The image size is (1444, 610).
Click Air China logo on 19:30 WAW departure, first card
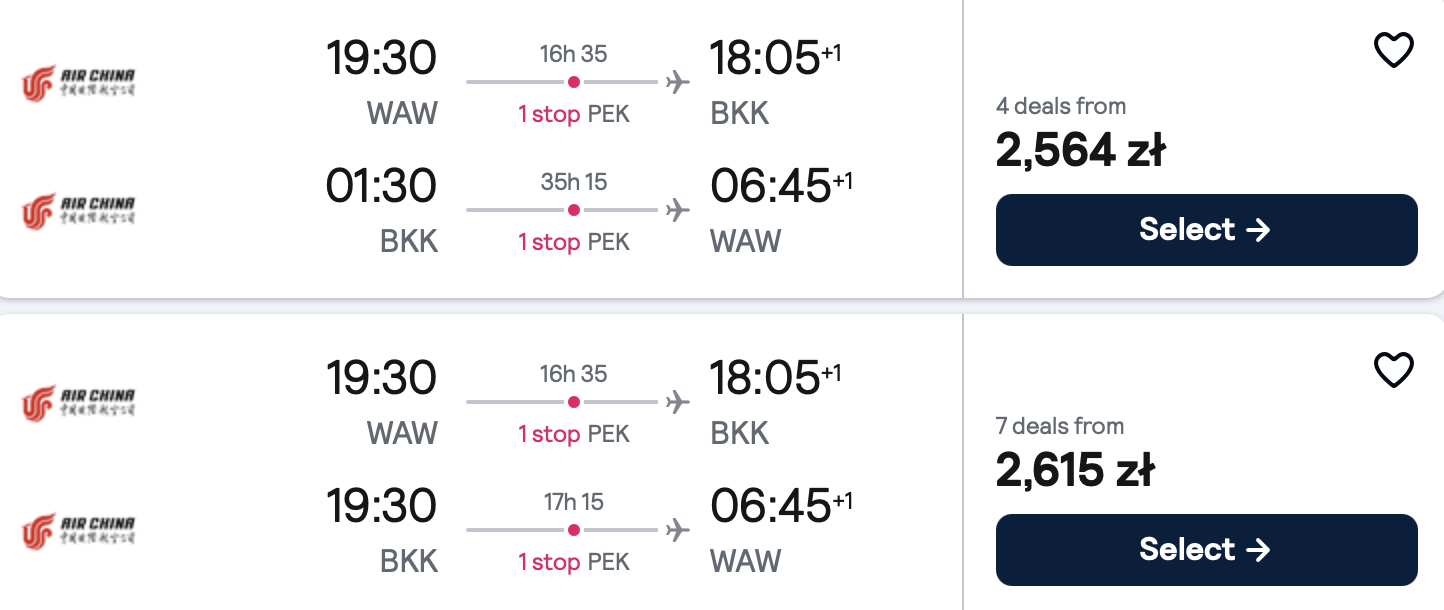(x=78, y=83)
